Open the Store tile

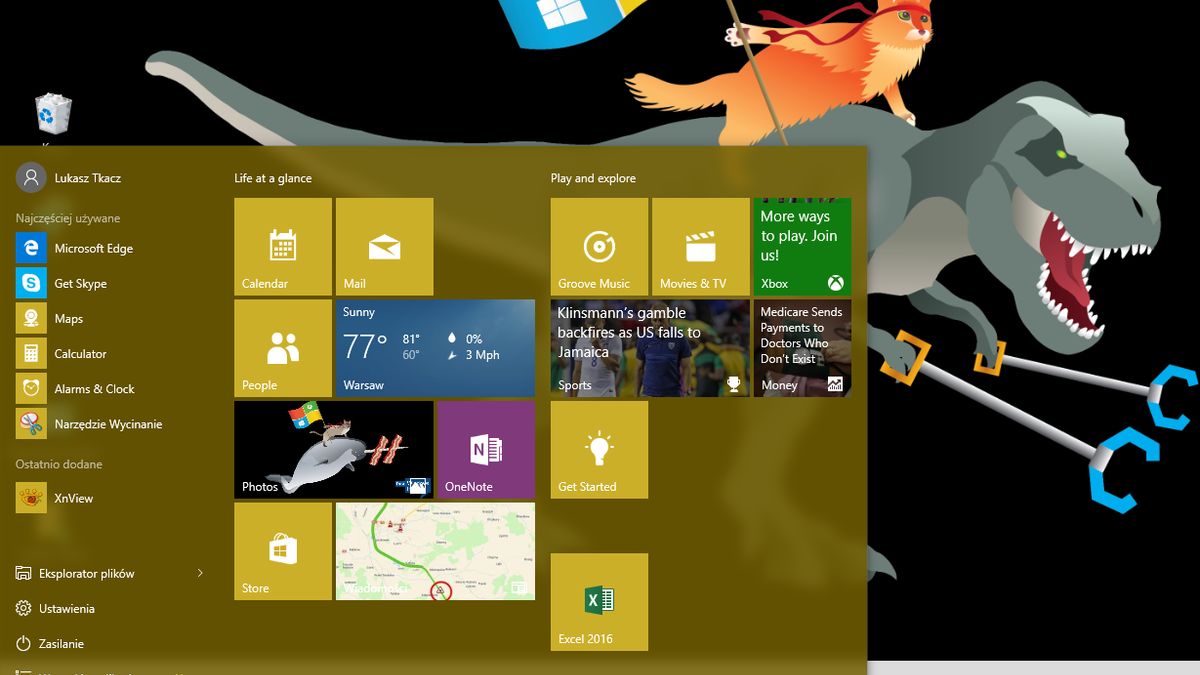tap(283, 551)
